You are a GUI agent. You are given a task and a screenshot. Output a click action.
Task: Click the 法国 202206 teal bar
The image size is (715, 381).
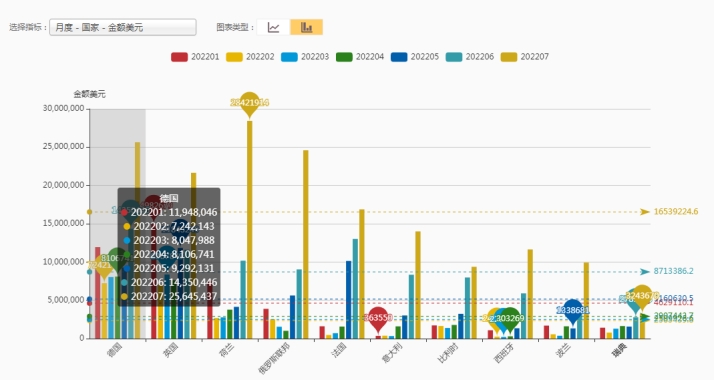coord(355,289)
